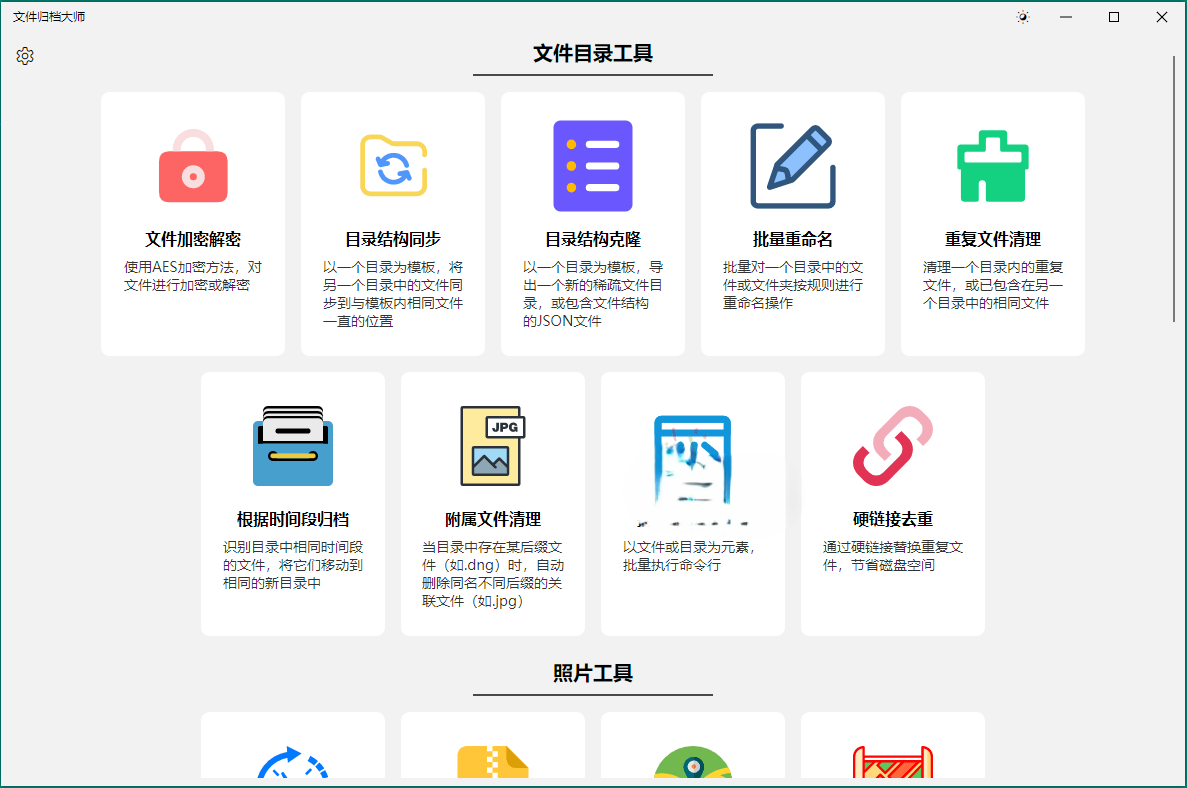Click the blue circular arrow photo tool icon
The image size is (1187, 788).
click(x=293, y=762)
